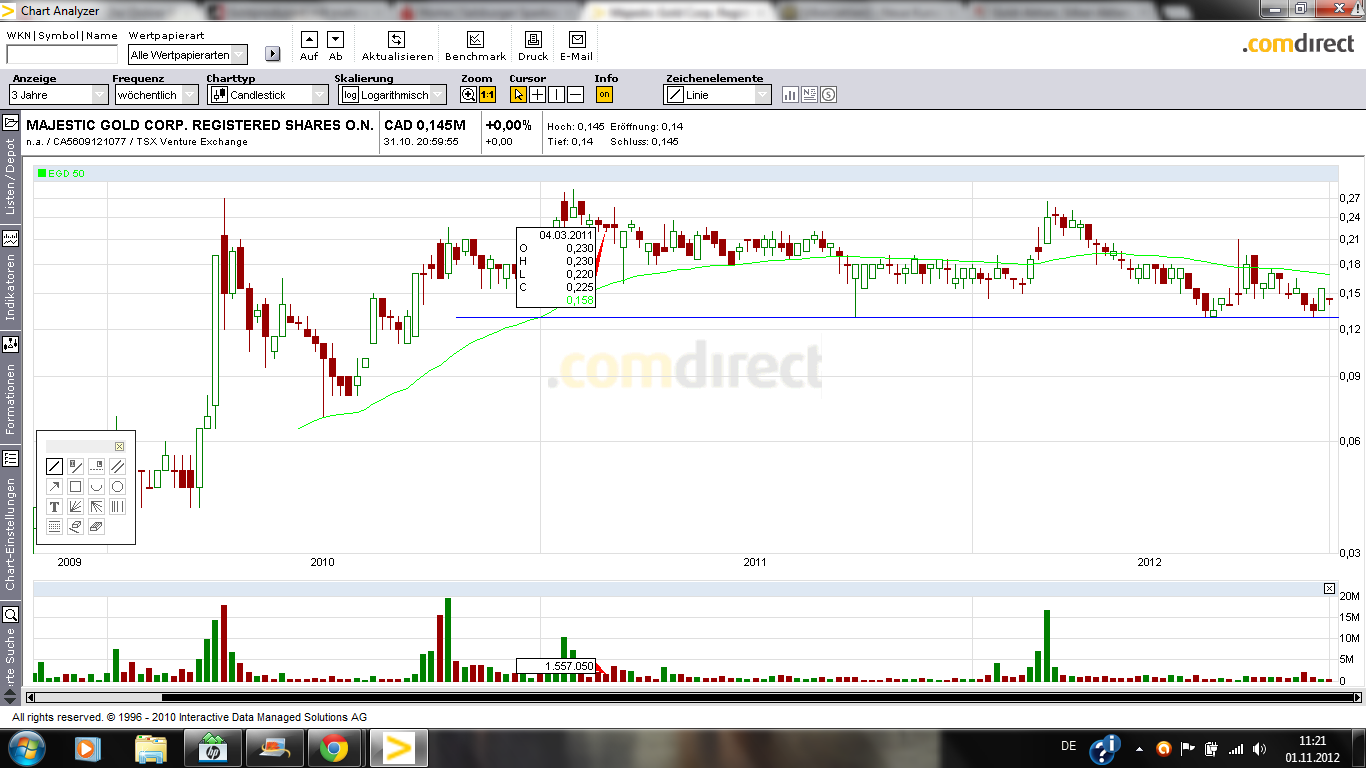Close the volume panel with its X
This screenshot has height=768, width=1366.
[x=1329, y=589]
